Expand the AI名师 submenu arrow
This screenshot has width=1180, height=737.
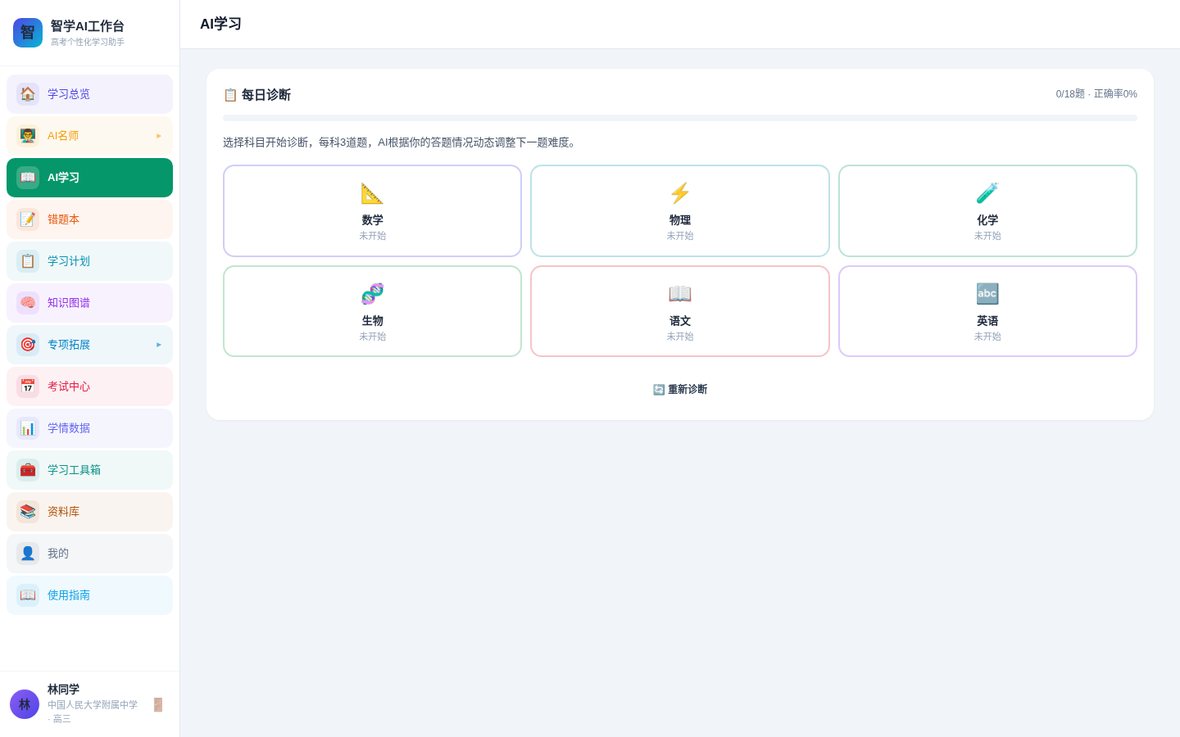[x=159, y=136]
